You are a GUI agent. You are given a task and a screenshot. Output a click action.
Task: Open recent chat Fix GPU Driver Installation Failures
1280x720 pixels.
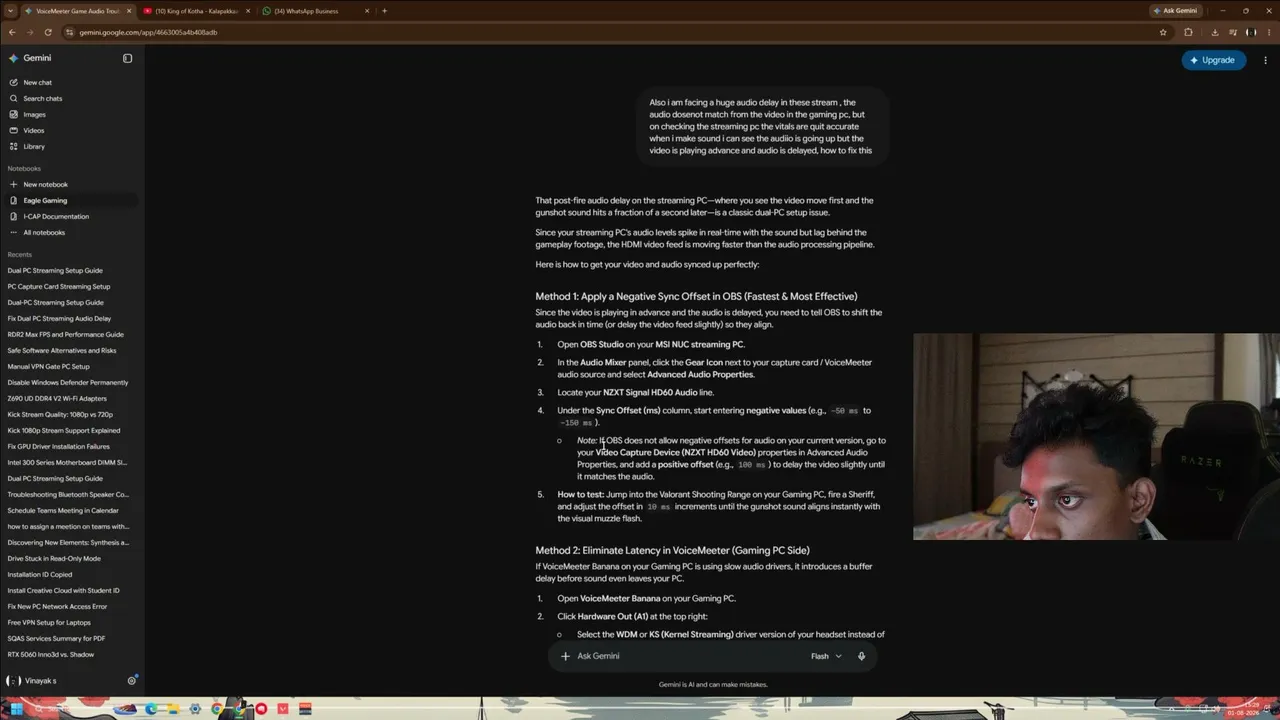coord(59,446)
